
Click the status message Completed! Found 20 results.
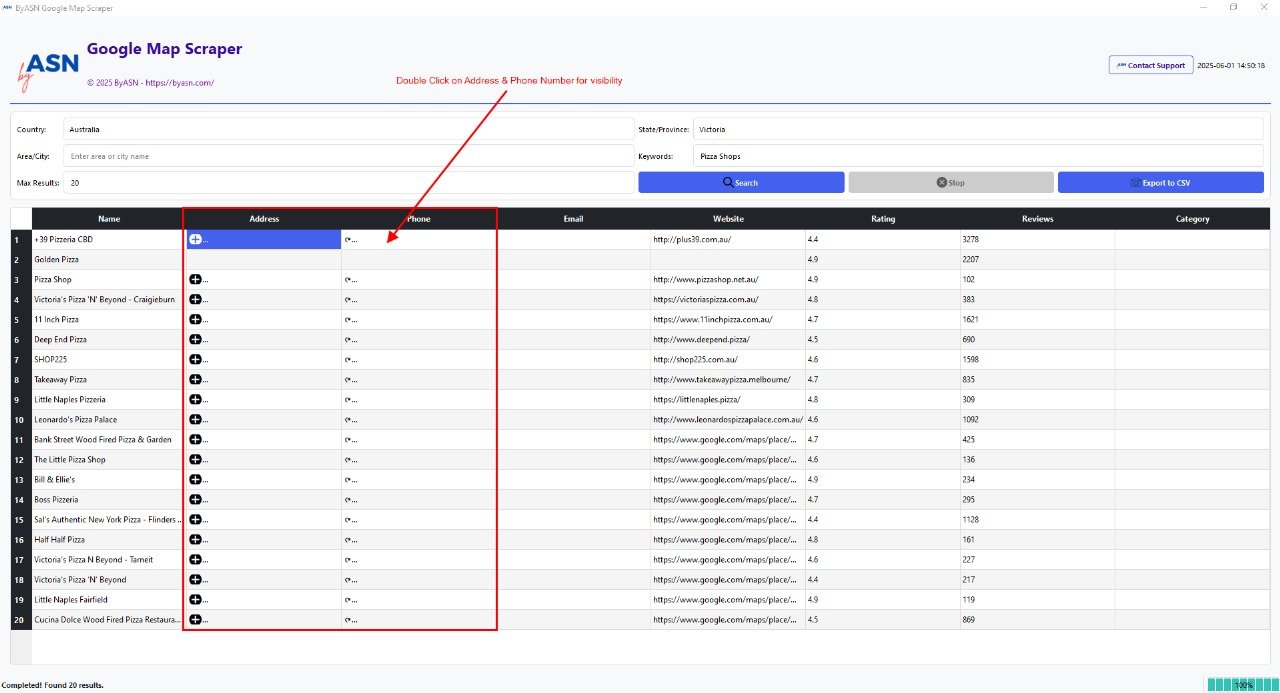tap(52, 686)
